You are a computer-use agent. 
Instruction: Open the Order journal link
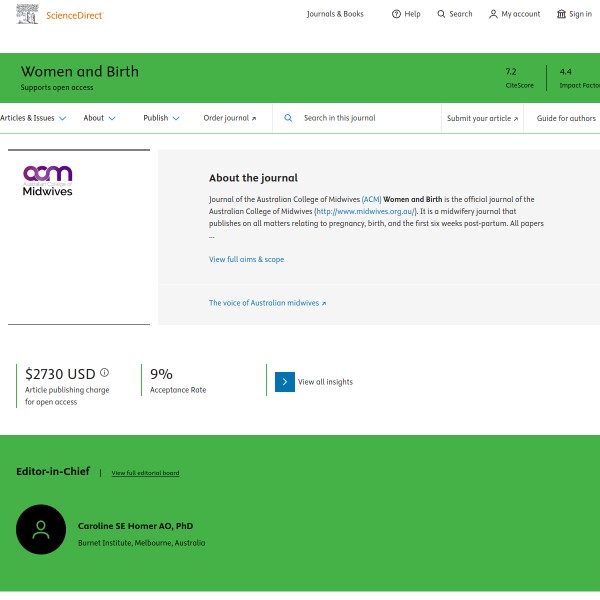point(230,118)
